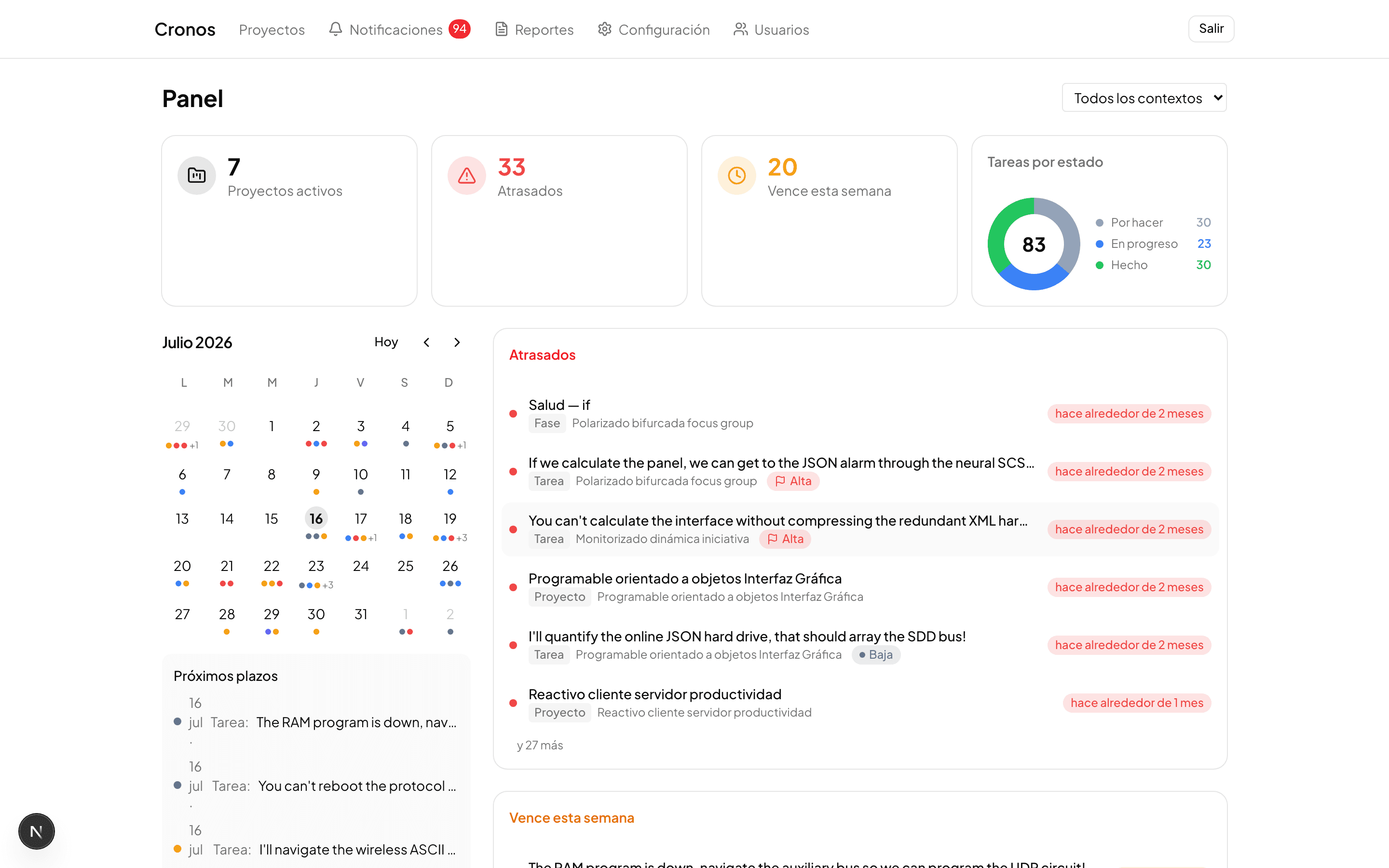This screenshot has height=868, width=1389.
Task: Click the red dot beside 'Reactivo cliente servidor productividad'
Action: [x=513, y=703]
